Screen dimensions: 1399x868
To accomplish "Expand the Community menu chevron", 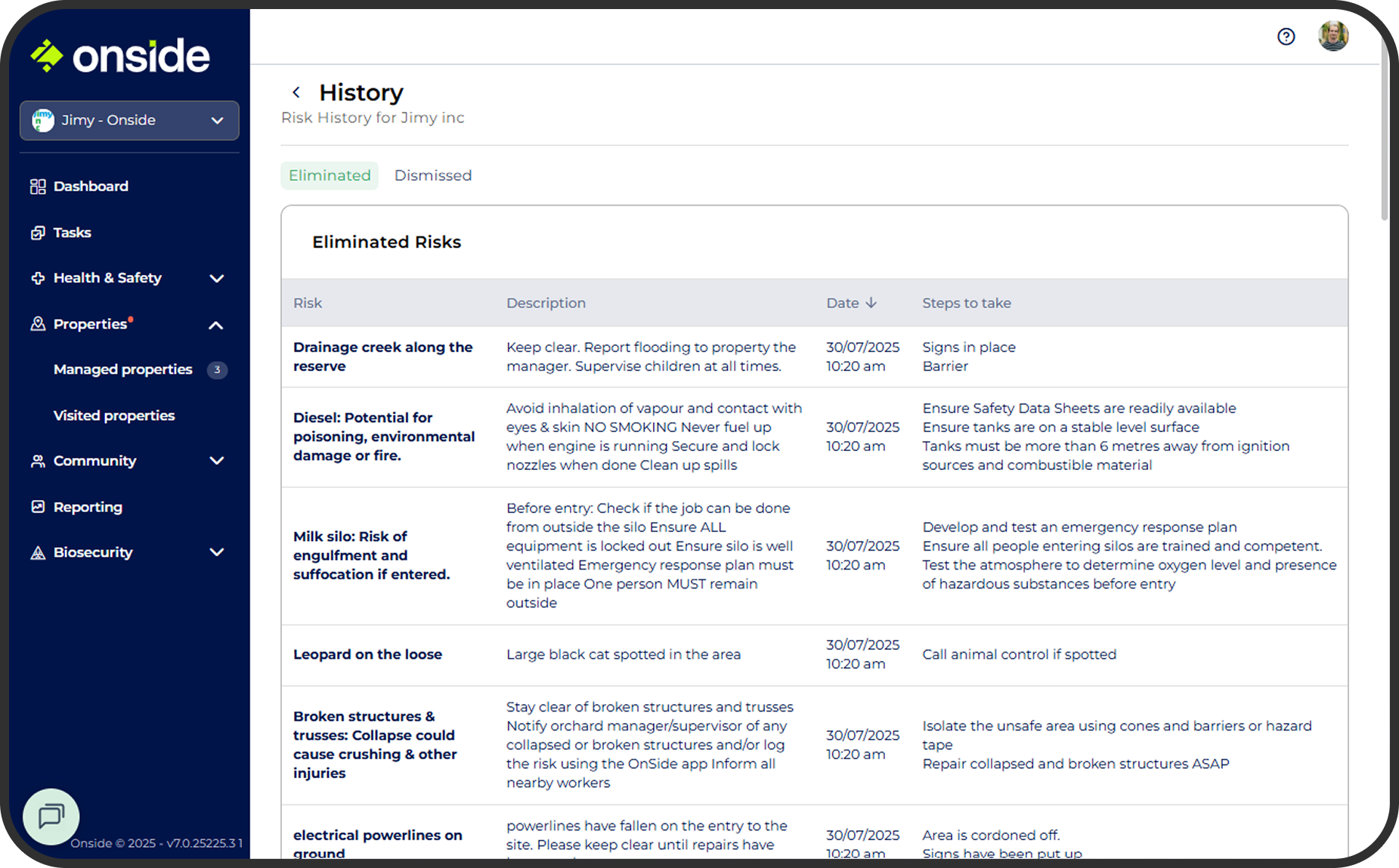I will click(216, 461).
